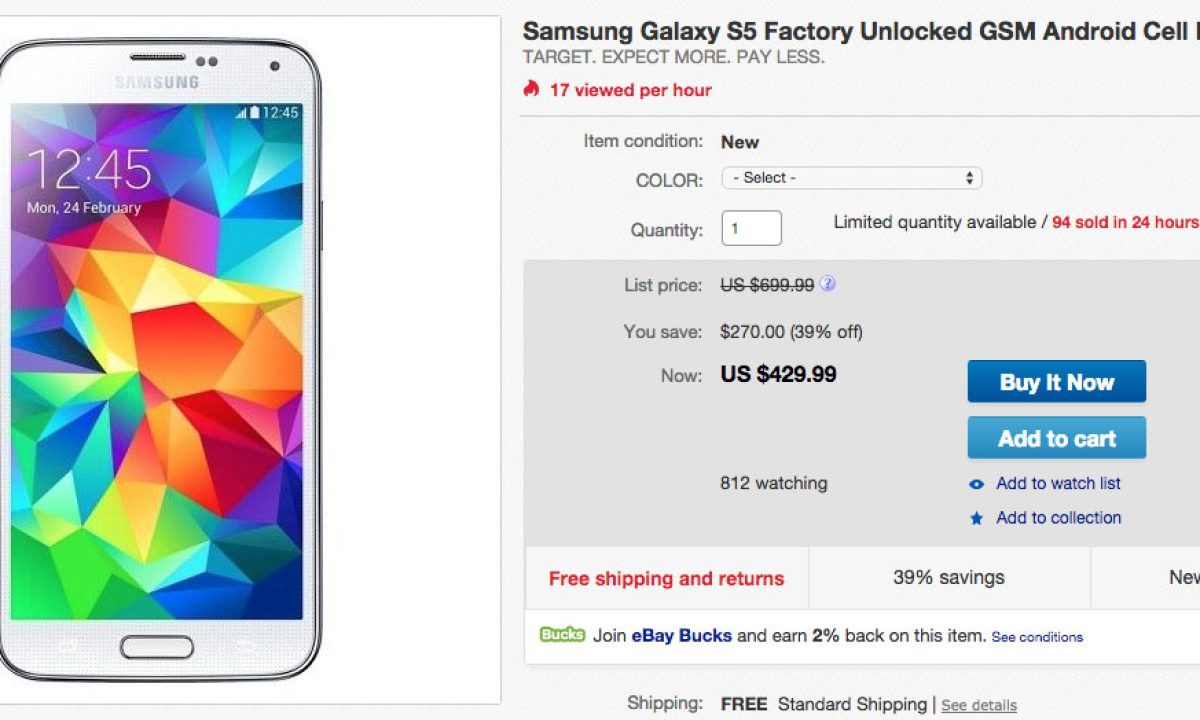The image size is (1200, 720).
Task: Click Add to collection link
Action: pos(1058,517)
